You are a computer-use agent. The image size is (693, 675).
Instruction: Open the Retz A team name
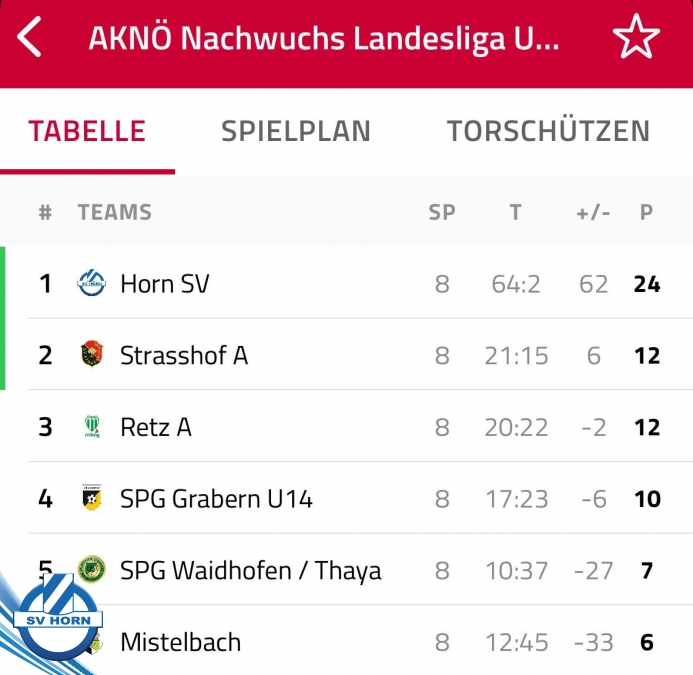[x=156, y=427]
